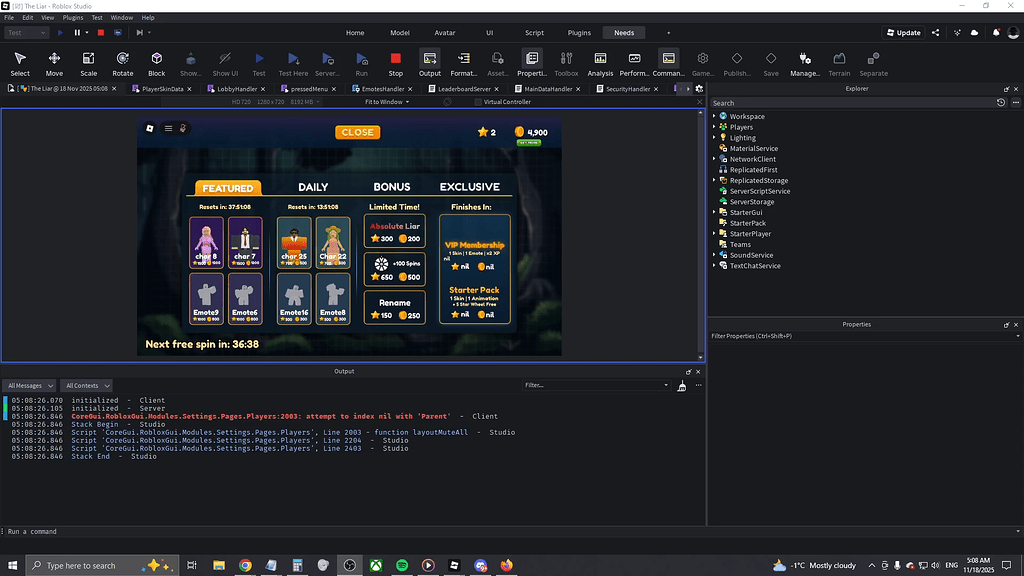
Task: Open the Script Analysis panel
Action: (599, 63)
